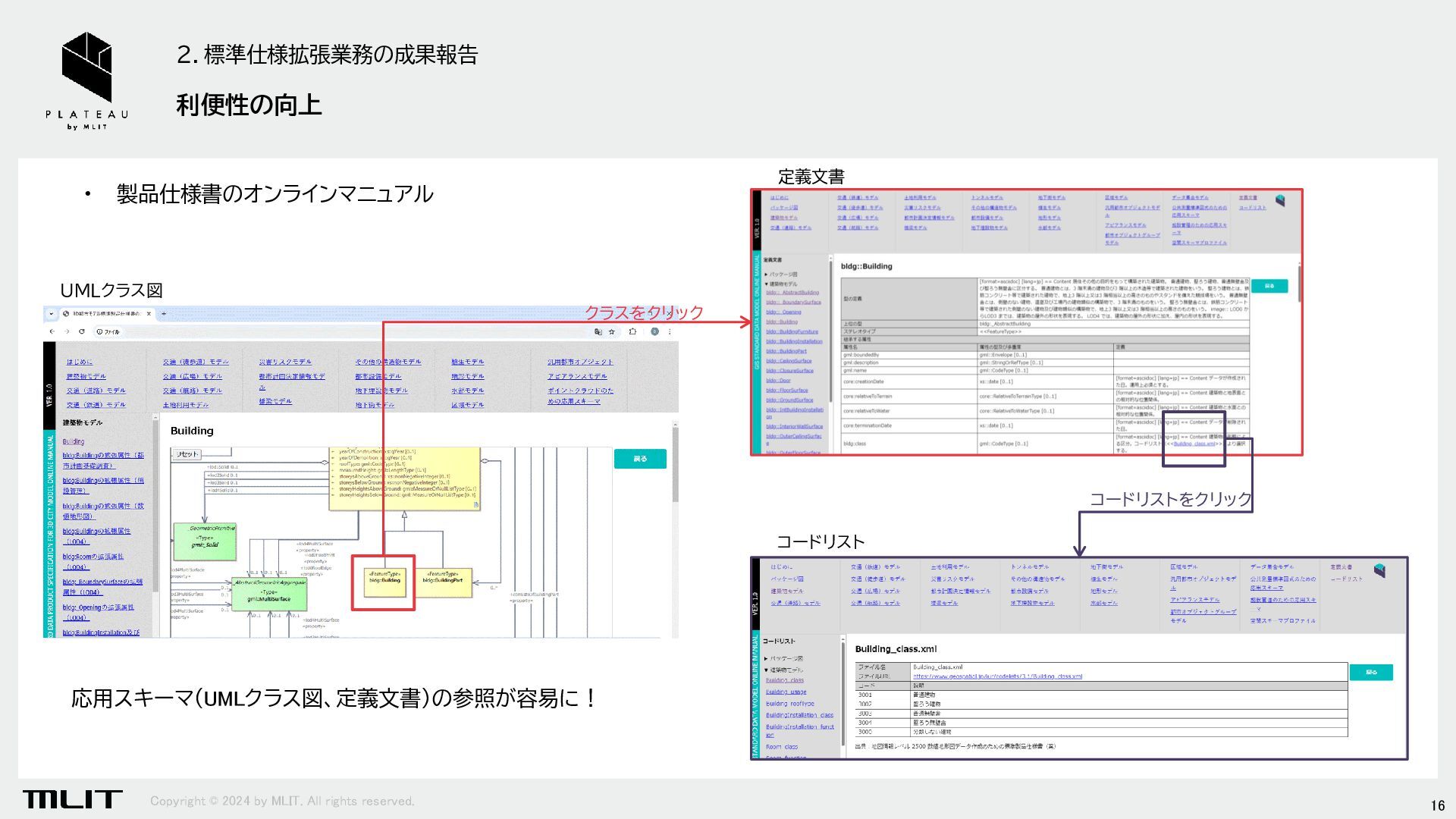Viewport: 1456px width, 819px height.
Task: Click the PLATEAU logo in the 定義文書 page header
Action: pyautogui.click(x=1280, y=201)
